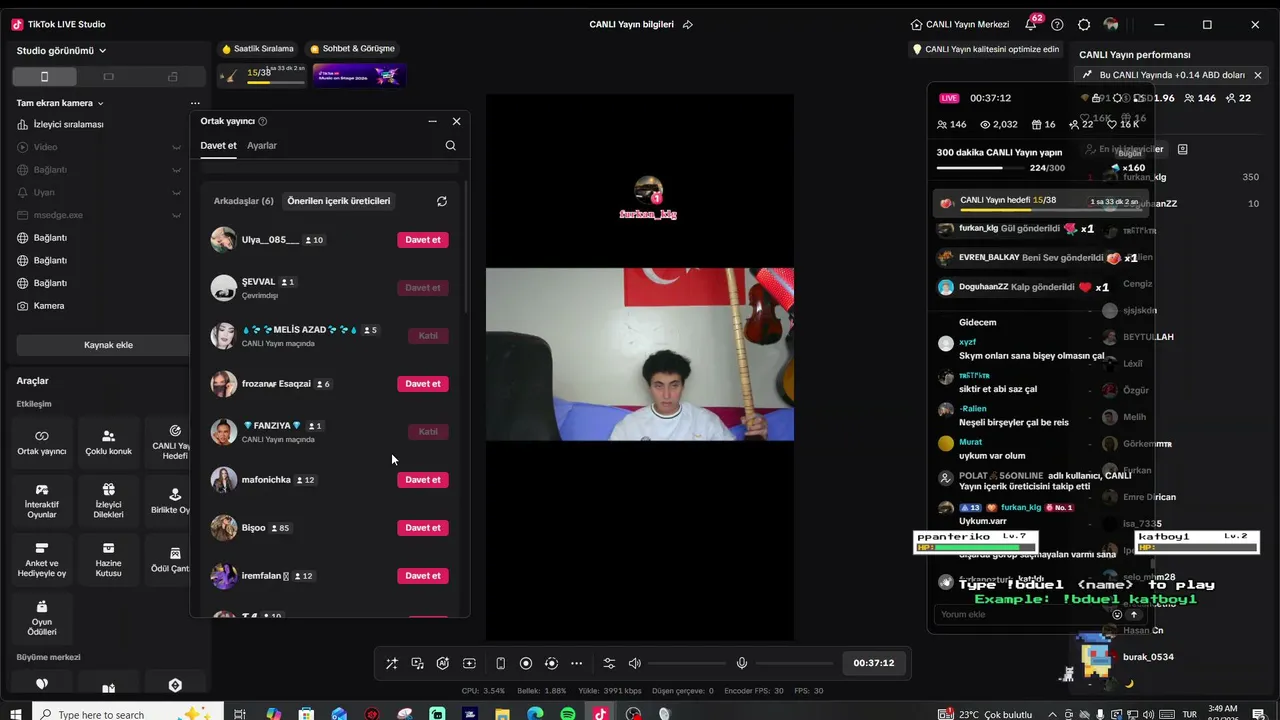This screenshot has height=720, width=1280.
Task: Click the record circle icon
Action: [x=526, y=663]
